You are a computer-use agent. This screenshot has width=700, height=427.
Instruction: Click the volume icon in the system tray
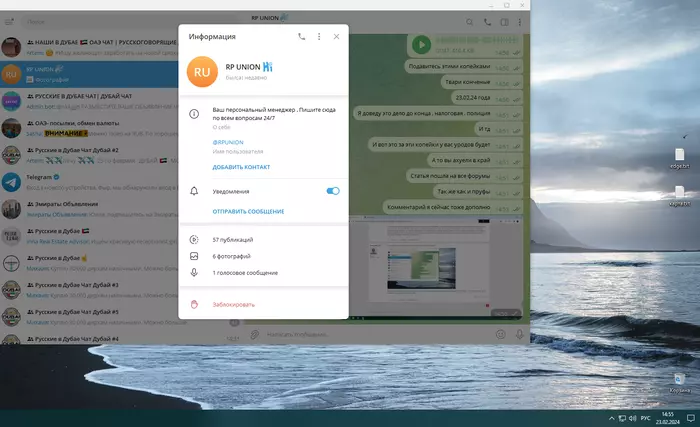coord(632,419)
